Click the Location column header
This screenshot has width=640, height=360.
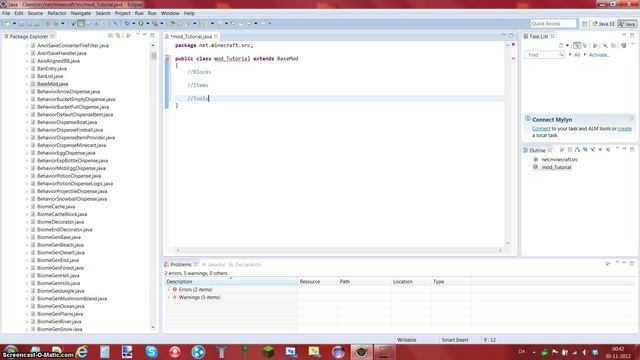[x=411, y=282]
